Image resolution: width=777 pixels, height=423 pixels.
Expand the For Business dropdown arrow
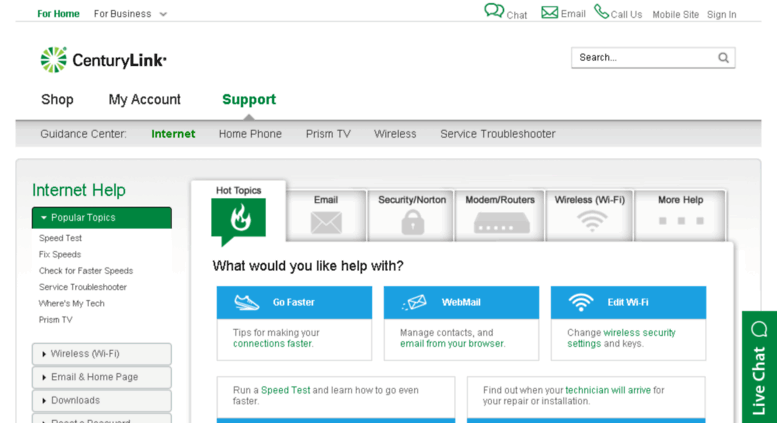point(163,15)
